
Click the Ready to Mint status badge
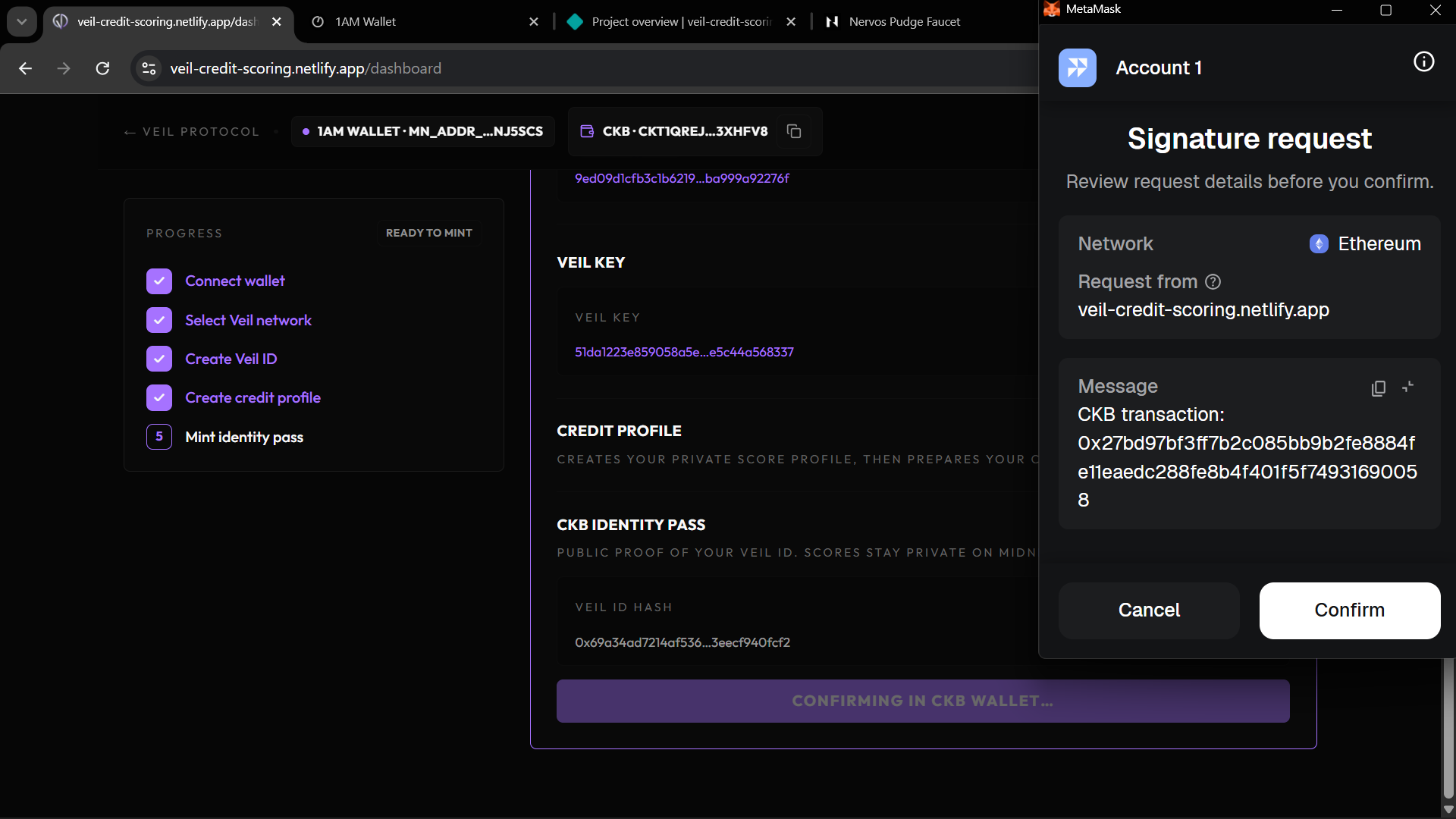pos(428,233)
